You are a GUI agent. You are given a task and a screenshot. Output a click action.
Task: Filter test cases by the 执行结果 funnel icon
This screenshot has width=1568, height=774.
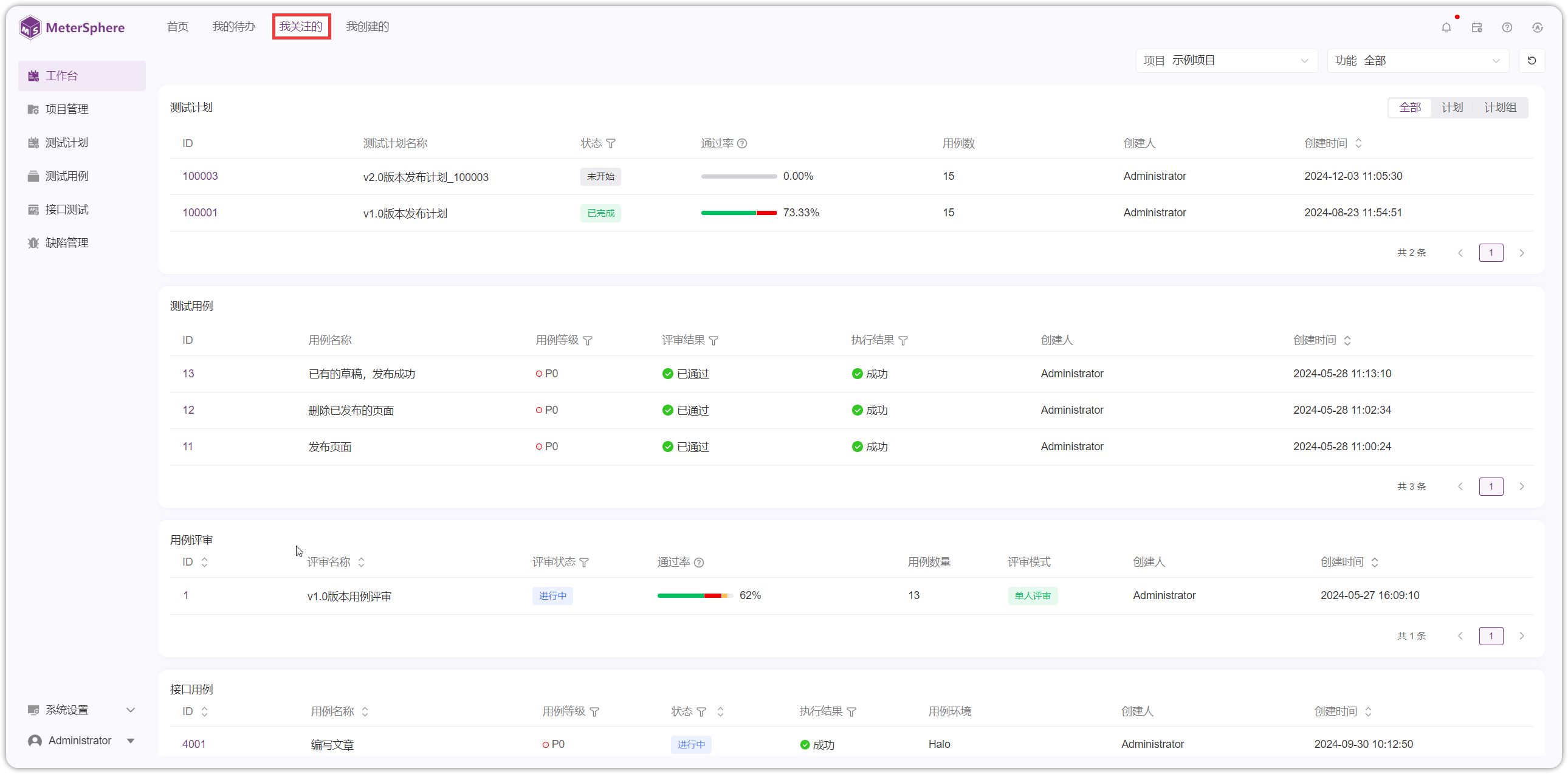point(903,341)
